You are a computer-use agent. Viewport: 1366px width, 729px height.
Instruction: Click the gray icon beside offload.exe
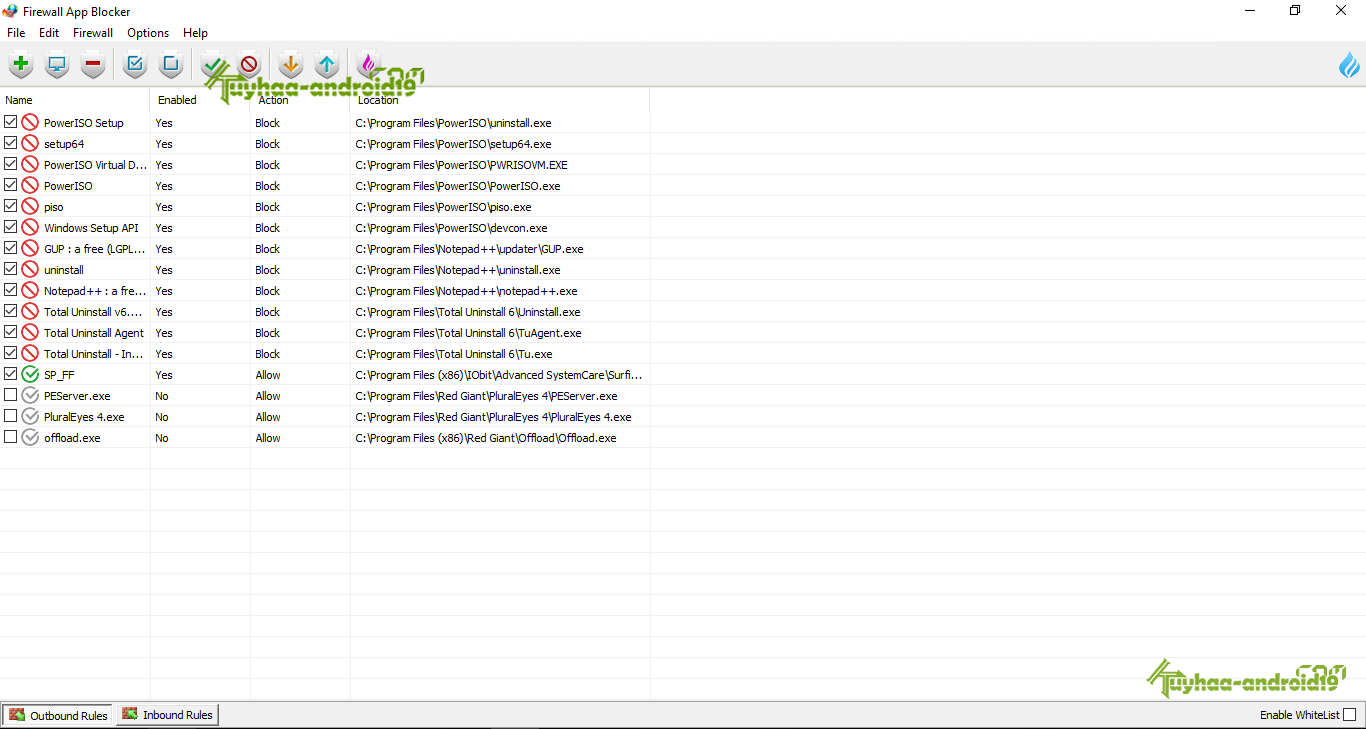pyautogui.click(x=30, y=438)
